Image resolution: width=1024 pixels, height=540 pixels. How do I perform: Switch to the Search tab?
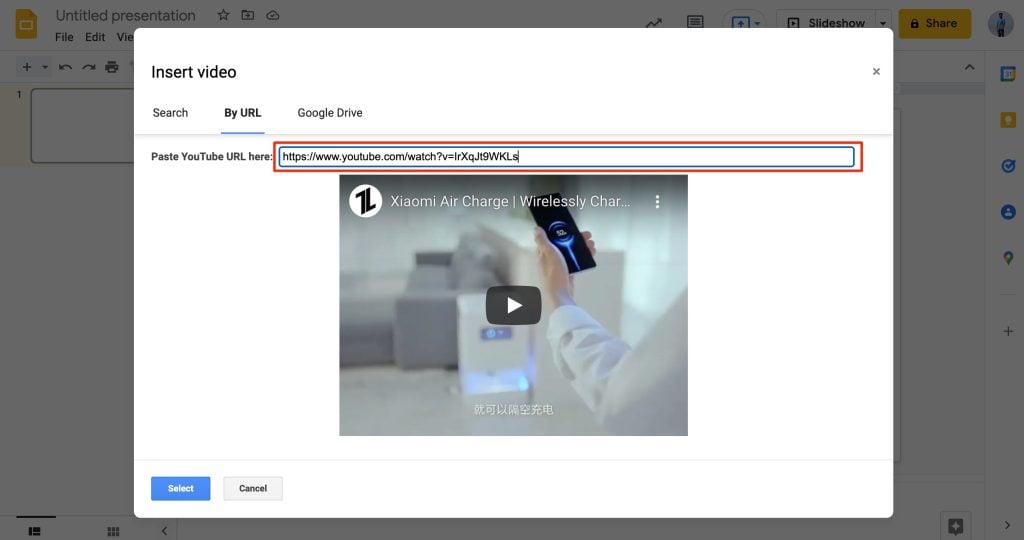coord(170,113)
